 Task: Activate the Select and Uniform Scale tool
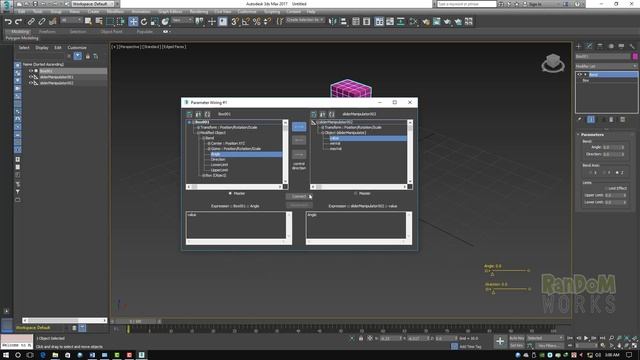[155, 21]
